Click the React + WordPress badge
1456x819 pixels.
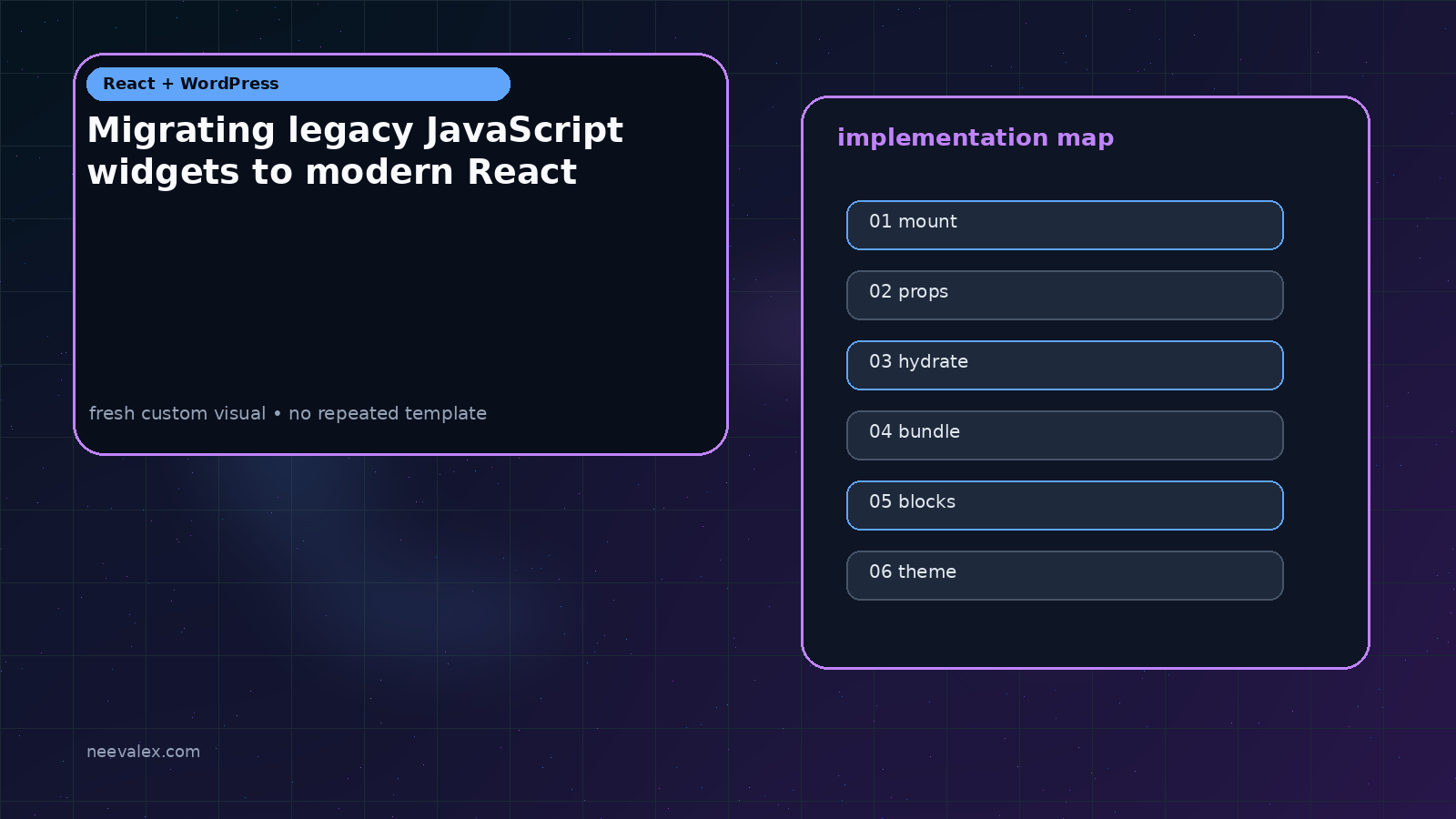click(298, 84)
